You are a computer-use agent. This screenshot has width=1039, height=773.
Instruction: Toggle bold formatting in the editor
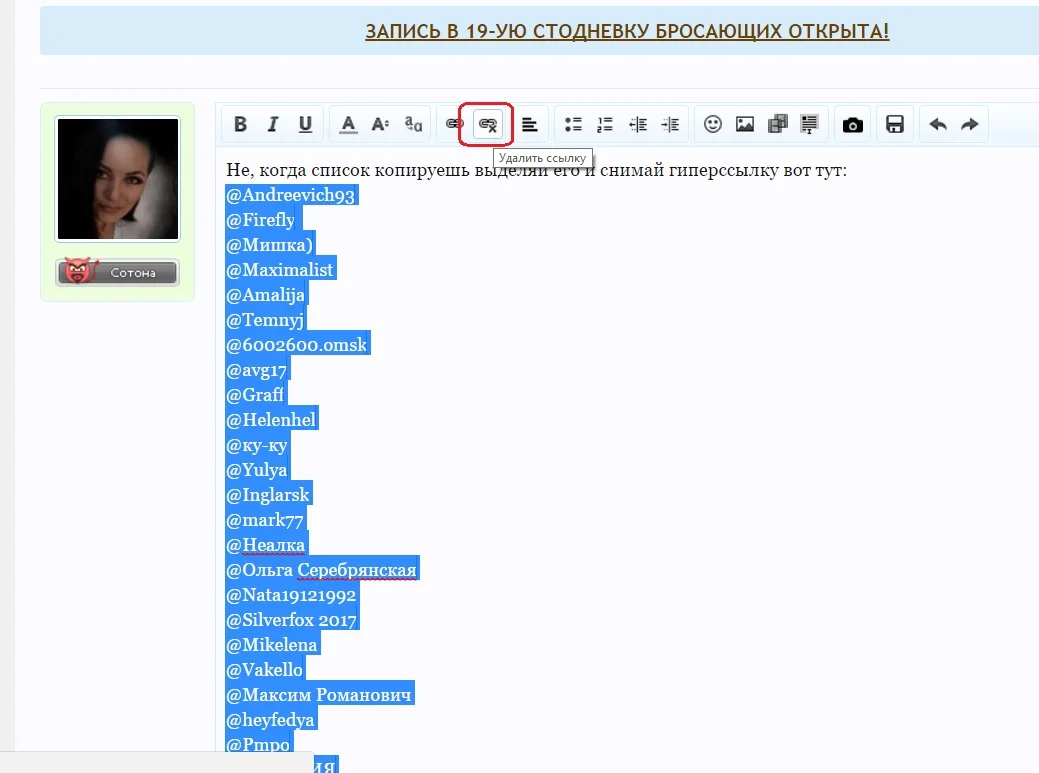pyautogui.click(x=239, y=123)
